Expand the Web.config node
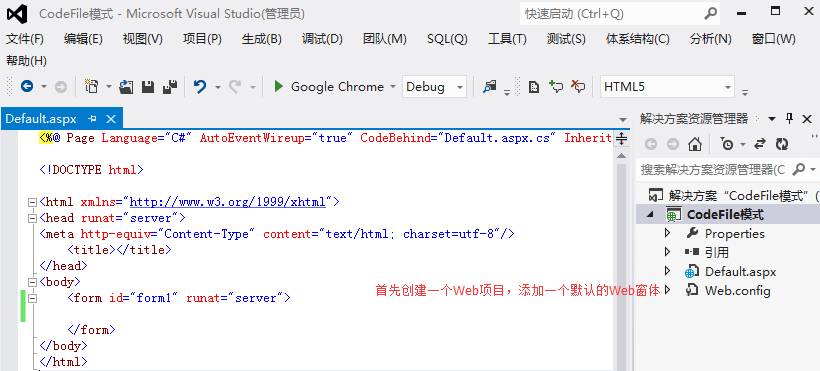Image resolution: width=820 pixels, height=371 pixels. [667, 290]
